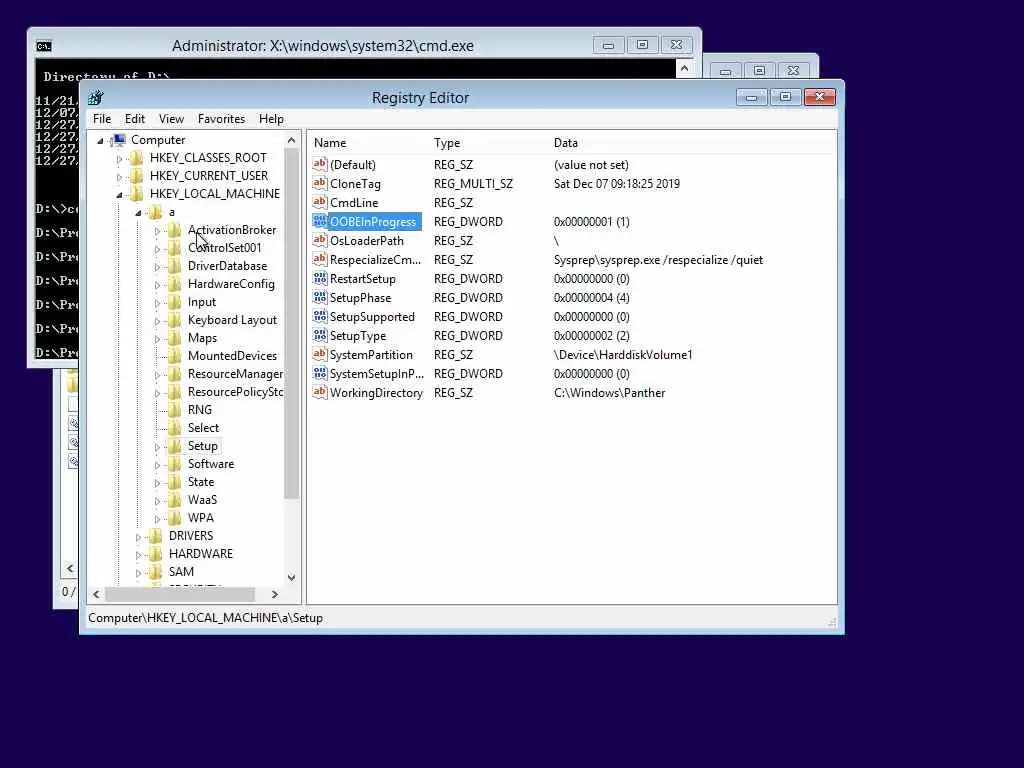This screenshot has height=768, width=1024.
Task: Click the DRIVERS folder icon
Action: click(x=155, y=536)
